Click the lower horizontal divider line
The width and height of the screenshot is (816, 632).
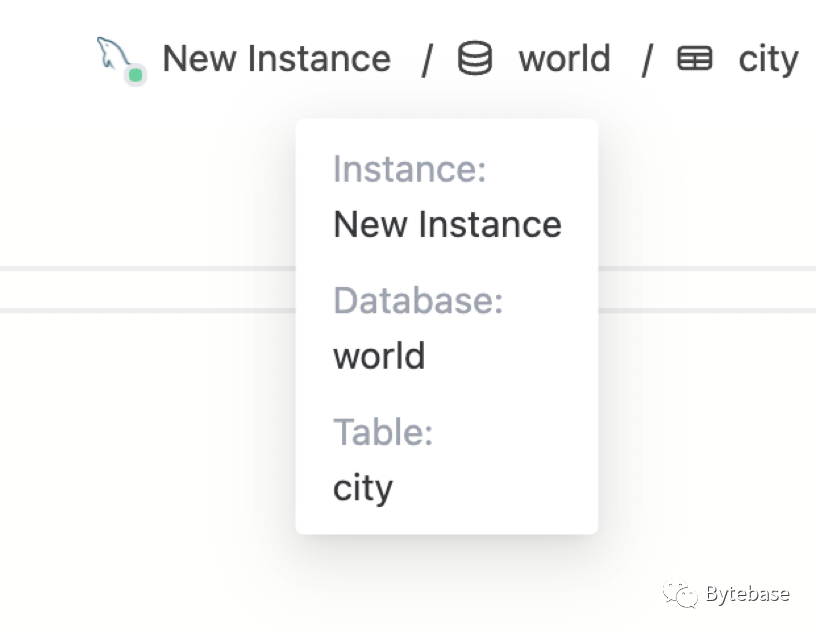150,310
